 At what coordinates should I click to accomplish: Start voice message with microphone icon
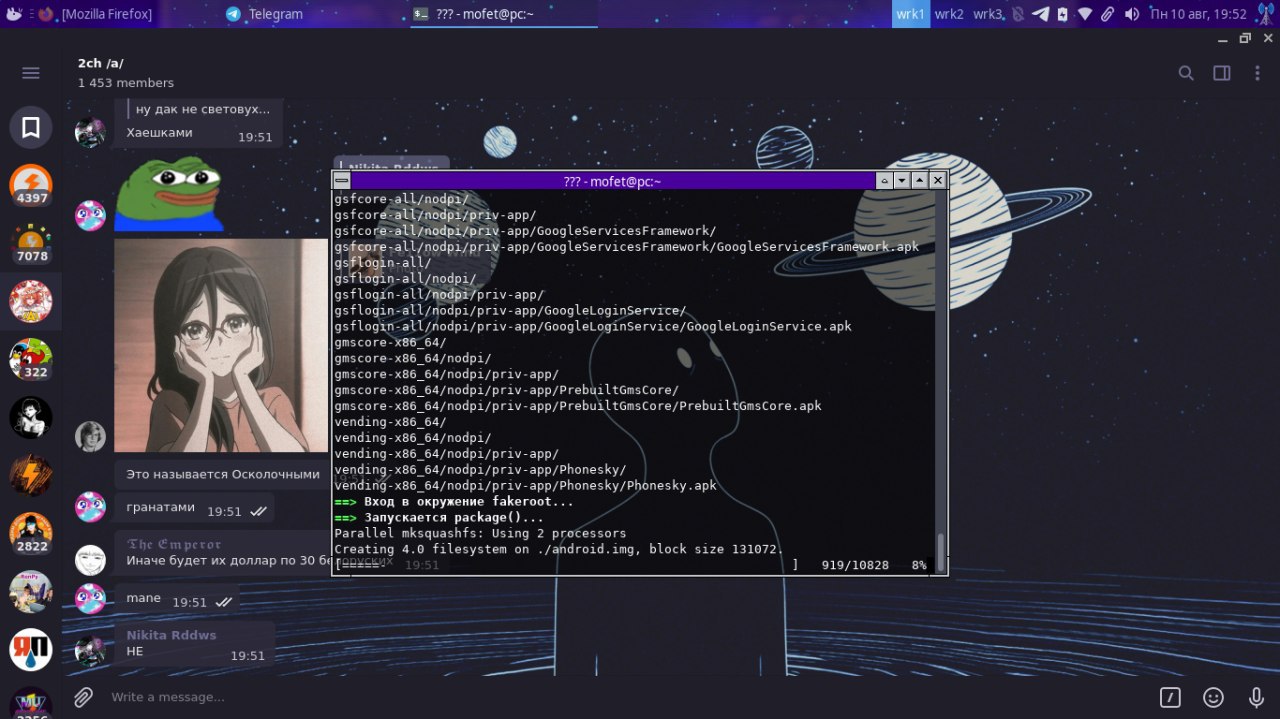[1256, 697]
